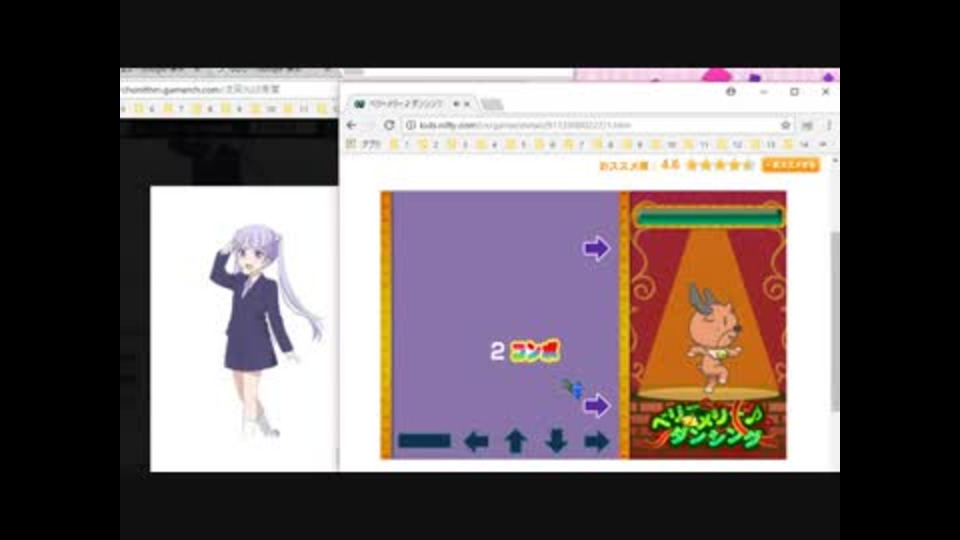This screenshot has width=960, height=540.
Task: Click the purple arrow just above the bottom row
Action: (x=596, y=405)
